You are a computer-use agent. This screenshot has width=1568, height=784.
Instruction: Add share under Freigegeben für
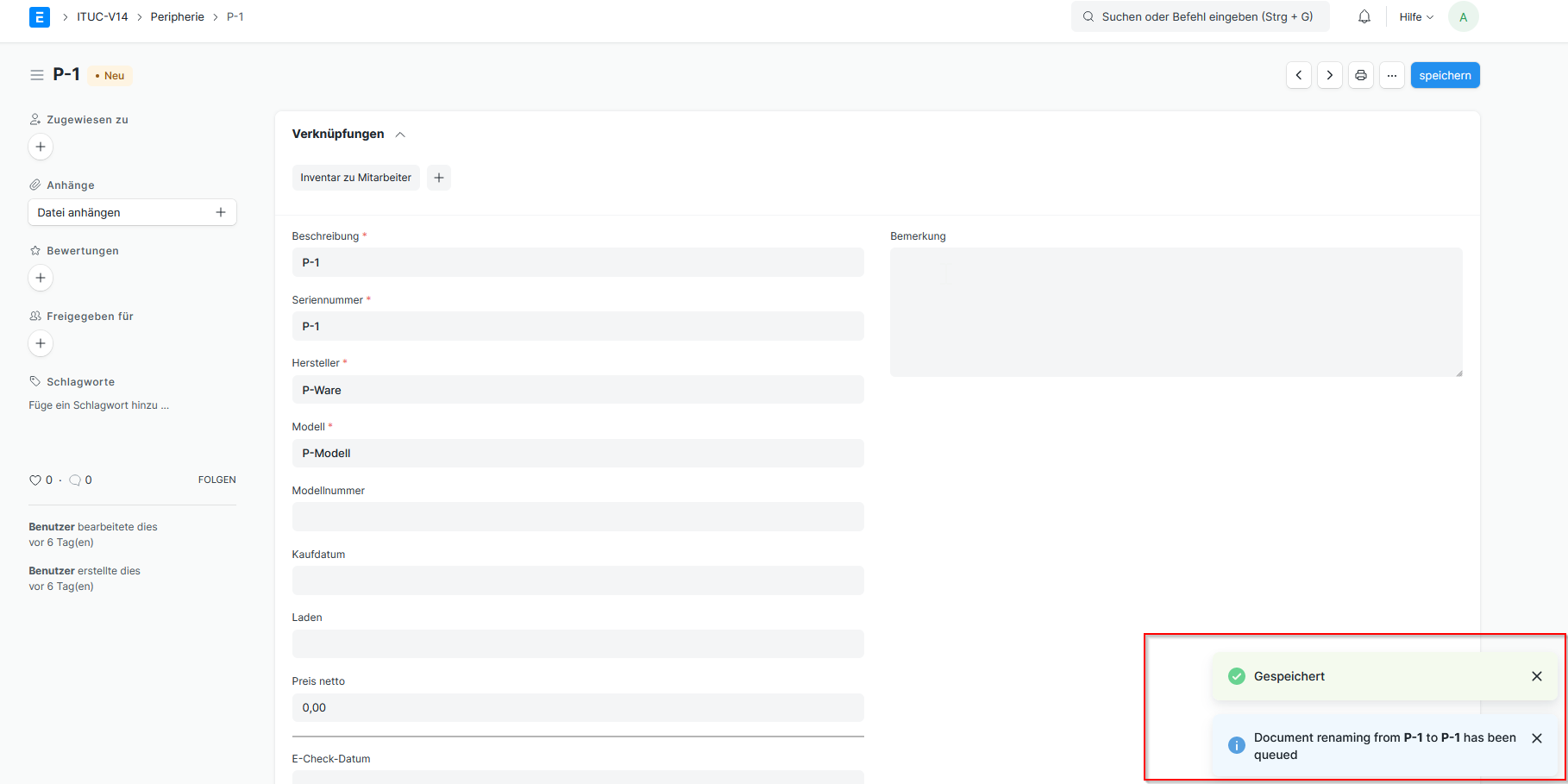[41, 343]
